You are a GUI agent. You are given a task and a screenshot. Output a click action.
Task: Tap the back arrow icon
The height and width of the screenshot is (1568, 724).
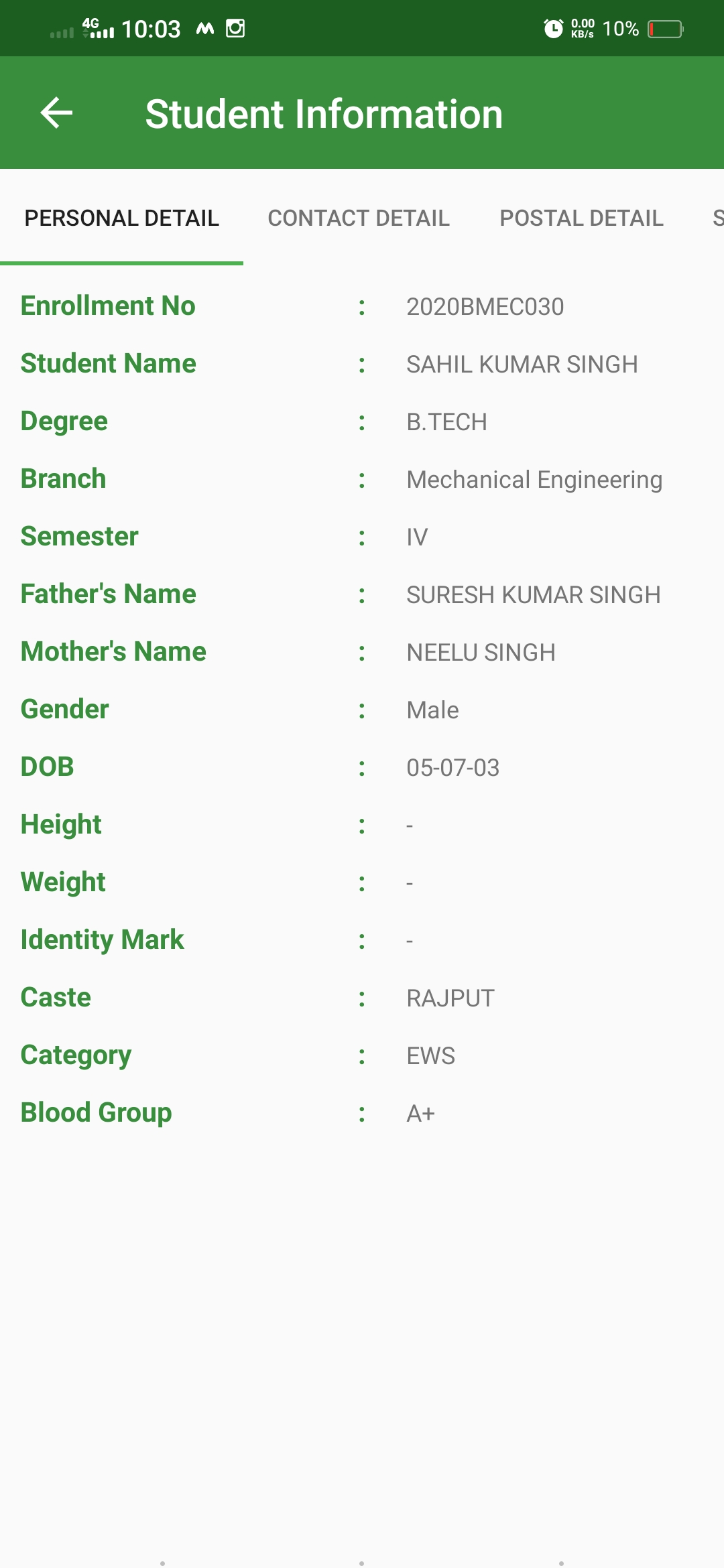pyautogui.click(x=56, y=113)
